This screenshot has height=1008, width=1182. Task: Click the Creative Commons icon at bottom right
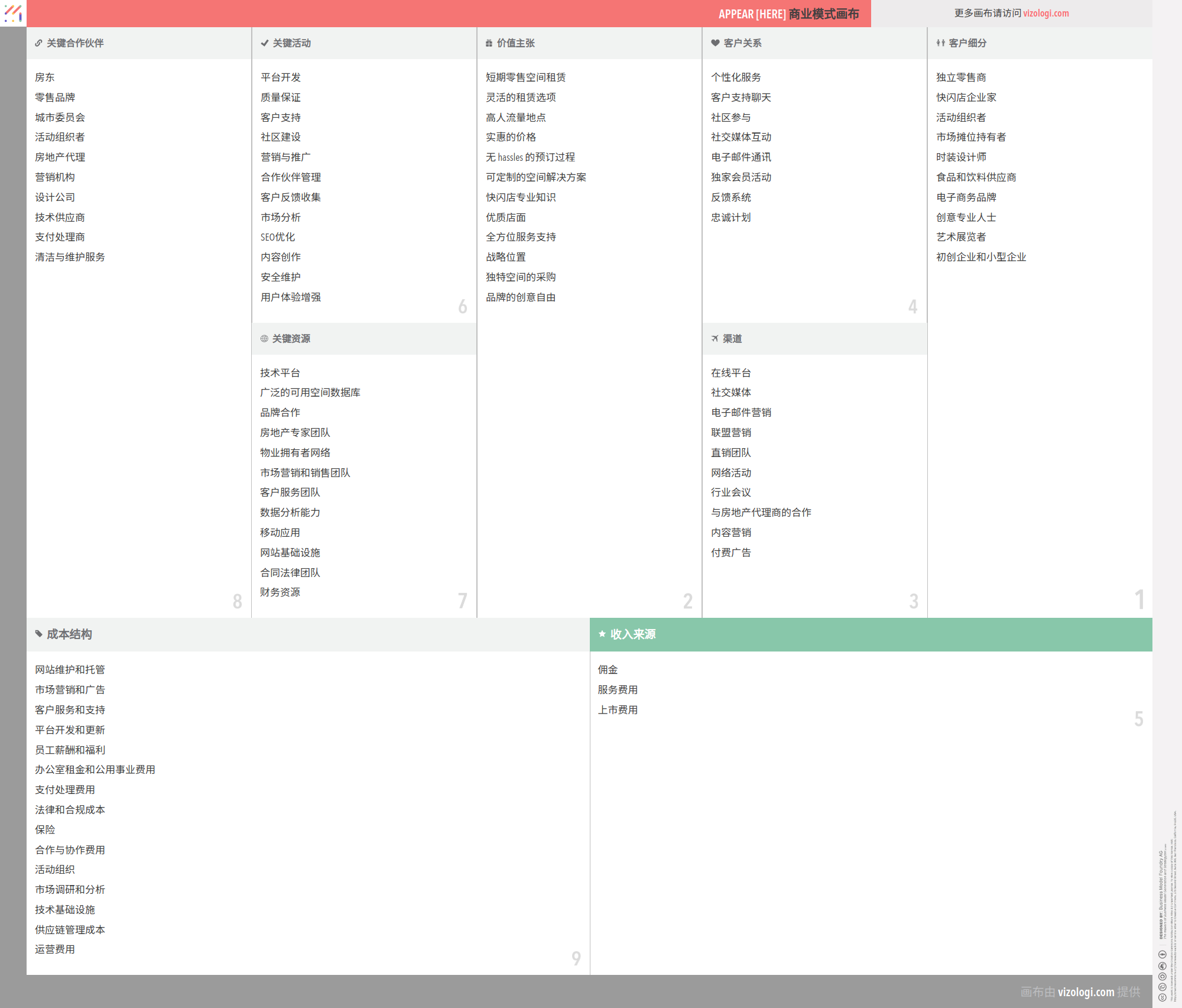(1162, 999)
